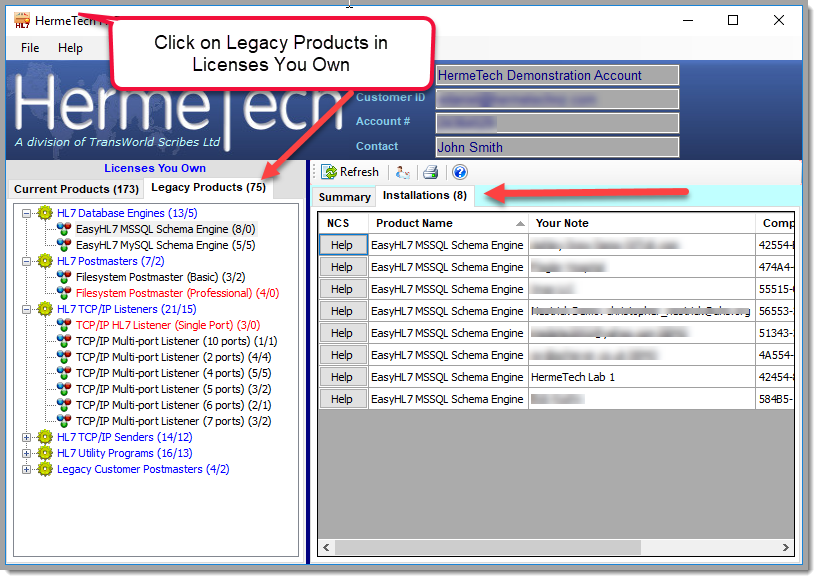
Task: Expand the HL7 TCP/IP Senders node
Action: (x=26, y=437)
